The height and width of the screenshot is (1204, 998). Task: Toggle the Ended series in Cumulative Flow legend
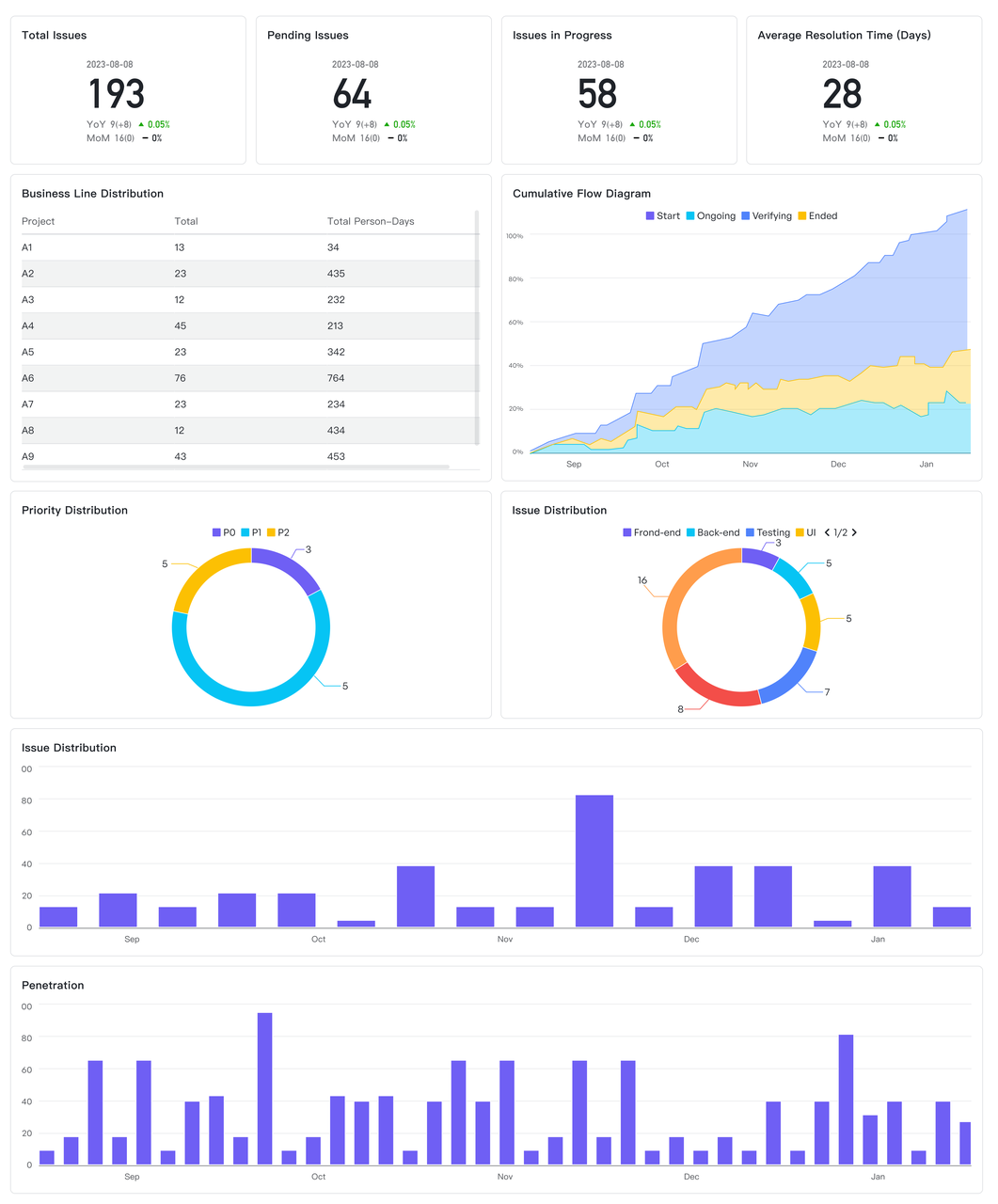(x=816, y=216)
